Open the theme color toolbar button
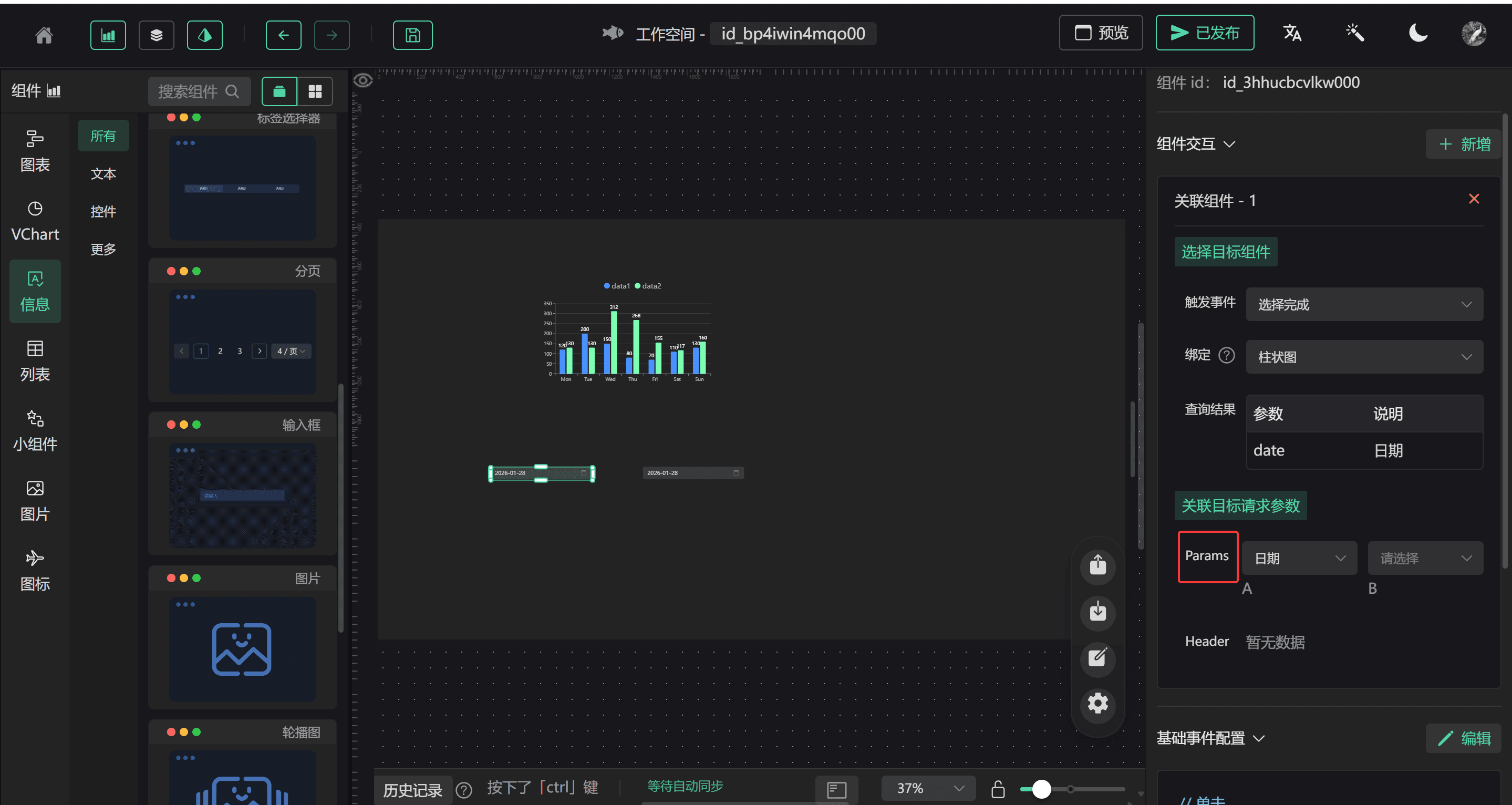Image resolution: width=1512 pixels, height=805 pixels. coord(204,35)
